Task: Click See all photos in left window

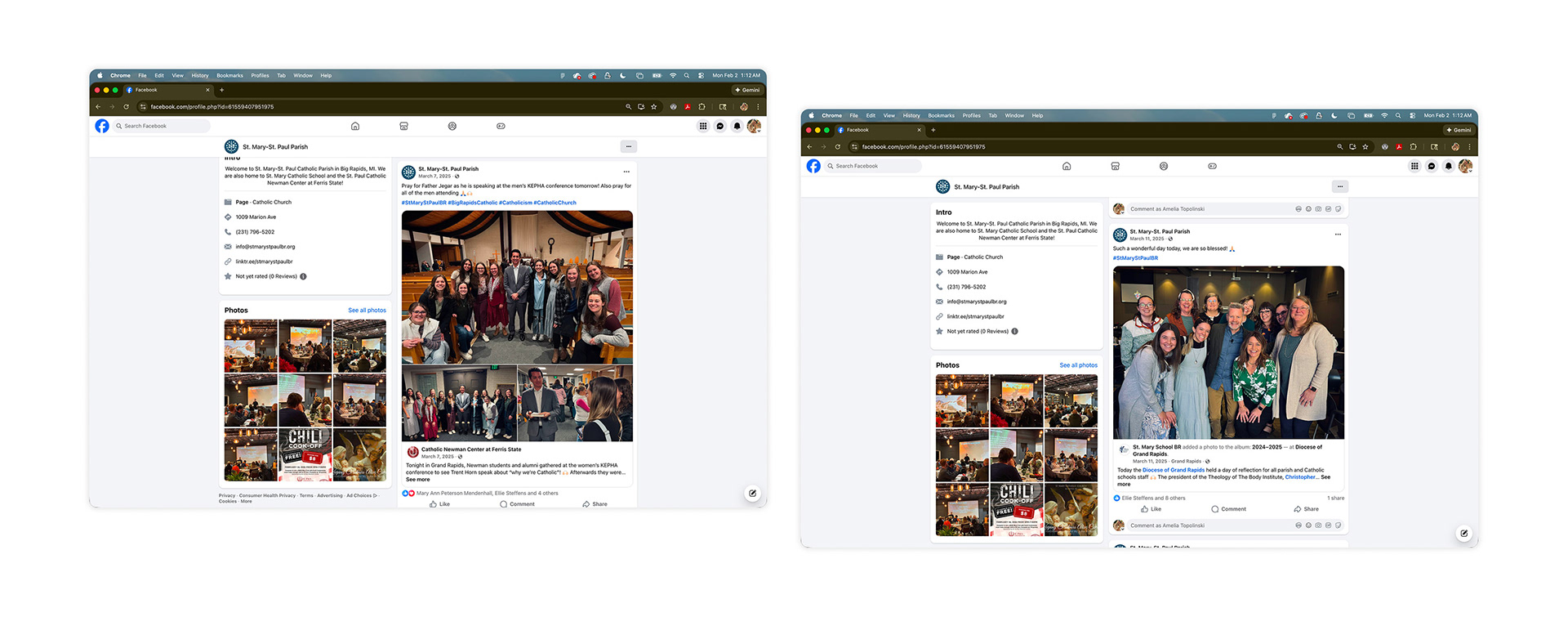Action: 367,310
